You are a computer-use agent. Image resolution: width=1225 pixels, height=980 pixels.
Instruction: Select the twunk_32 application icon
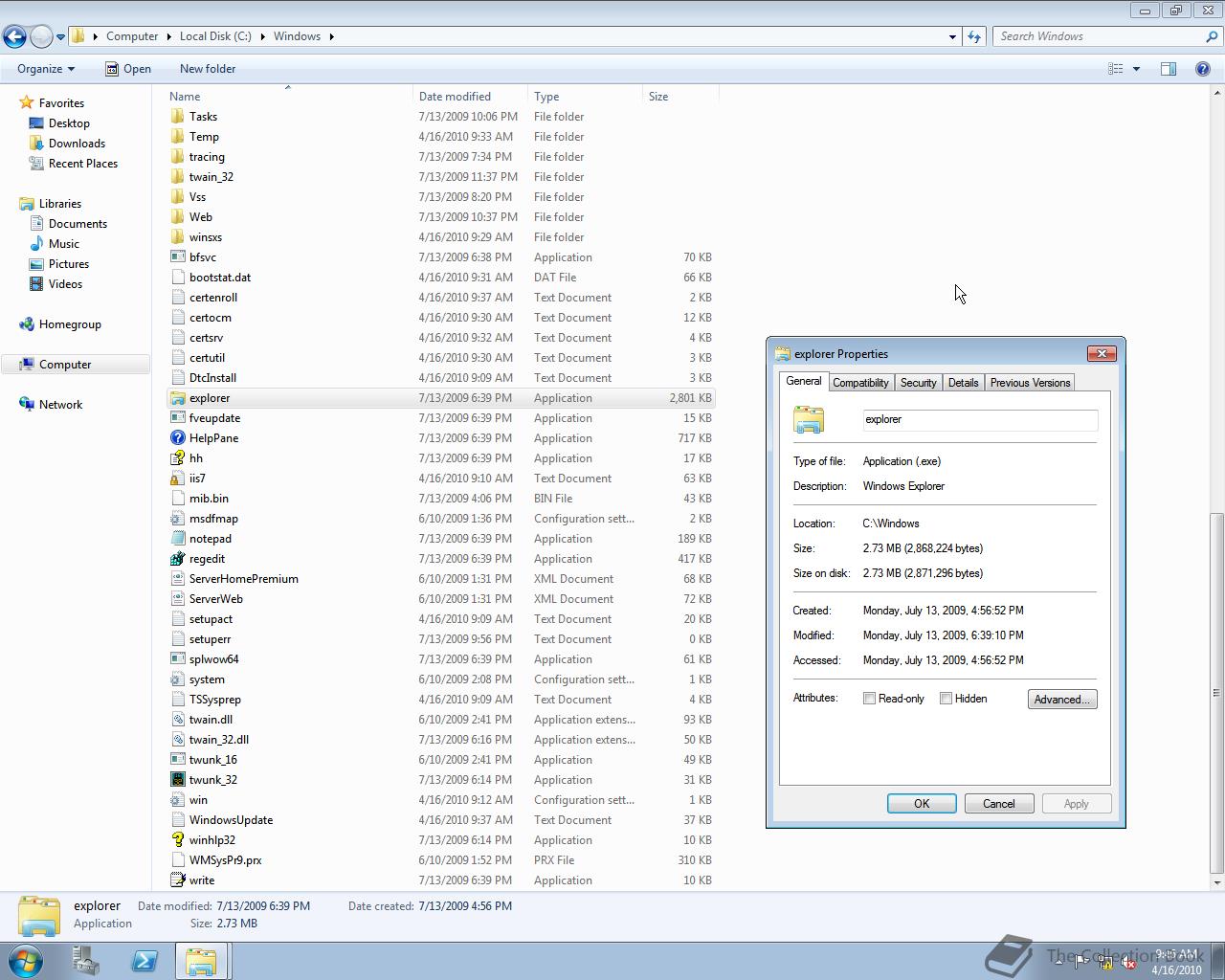tap(177, 780)
